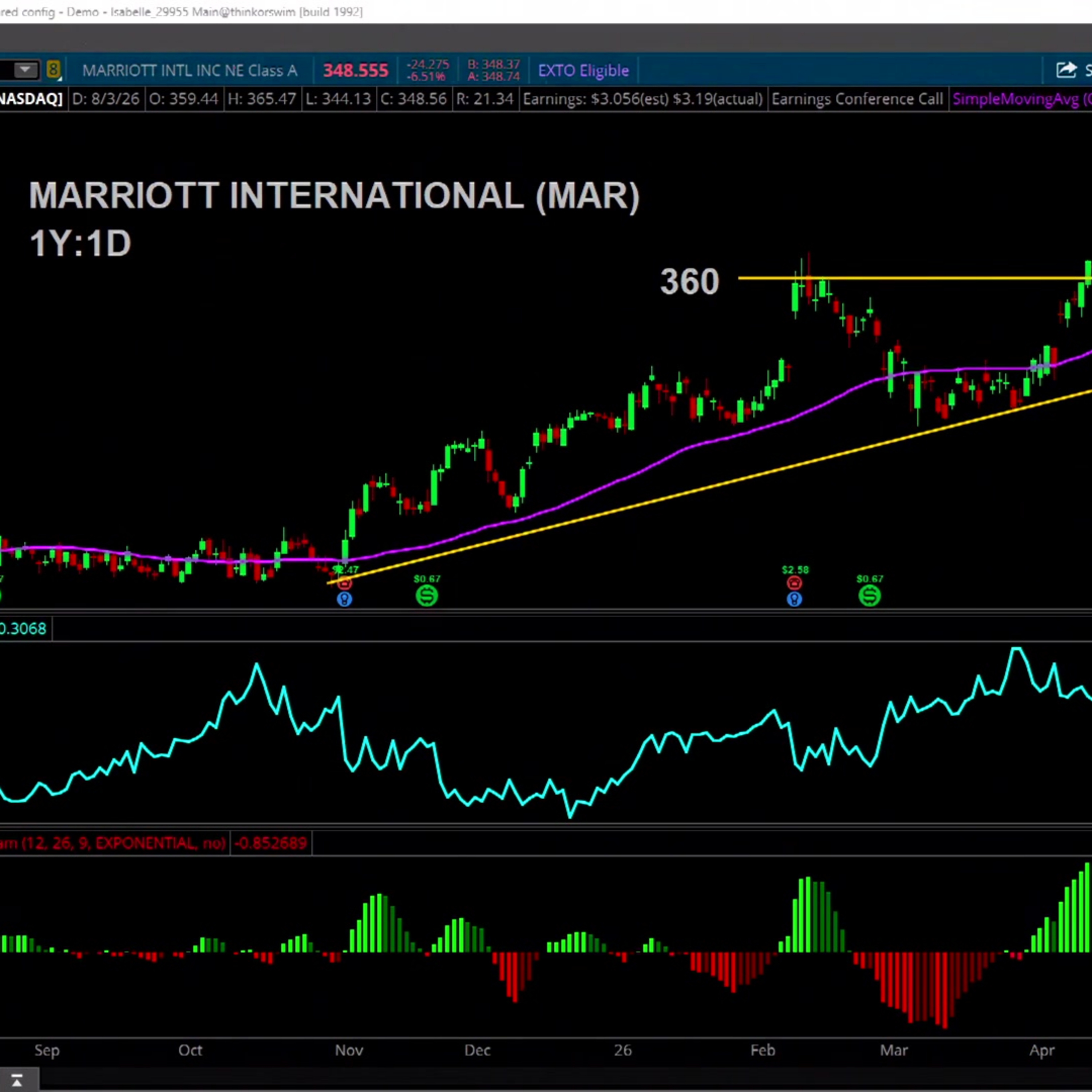Image resolution: width=1092 pixels, height=1092 pixels.
Task: Click the November earnings phone icon
Action: tap(344, 583)
